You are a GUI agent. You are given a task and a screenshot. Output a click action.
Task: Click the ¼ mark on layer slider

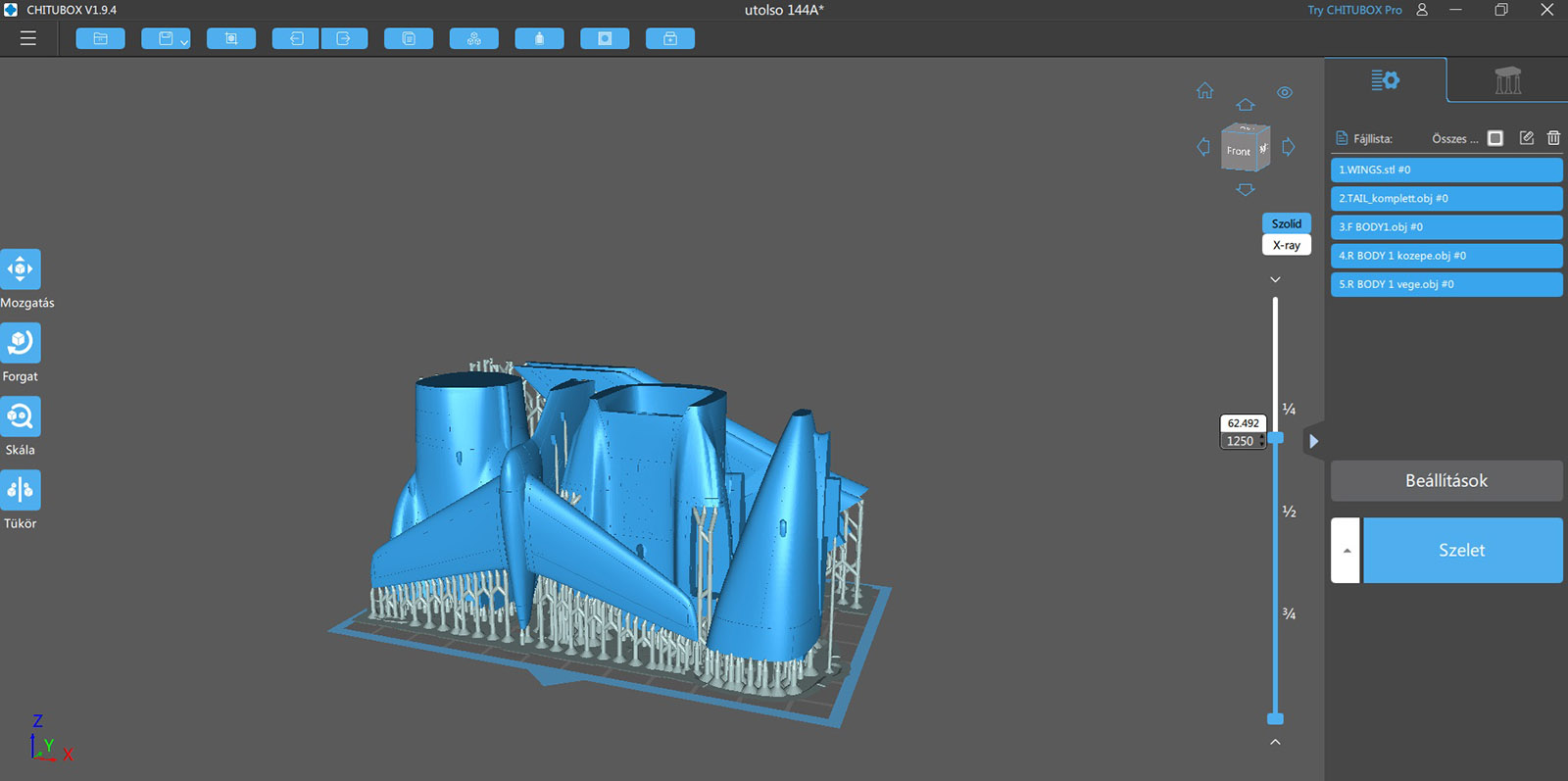(x=1289, y=410)
